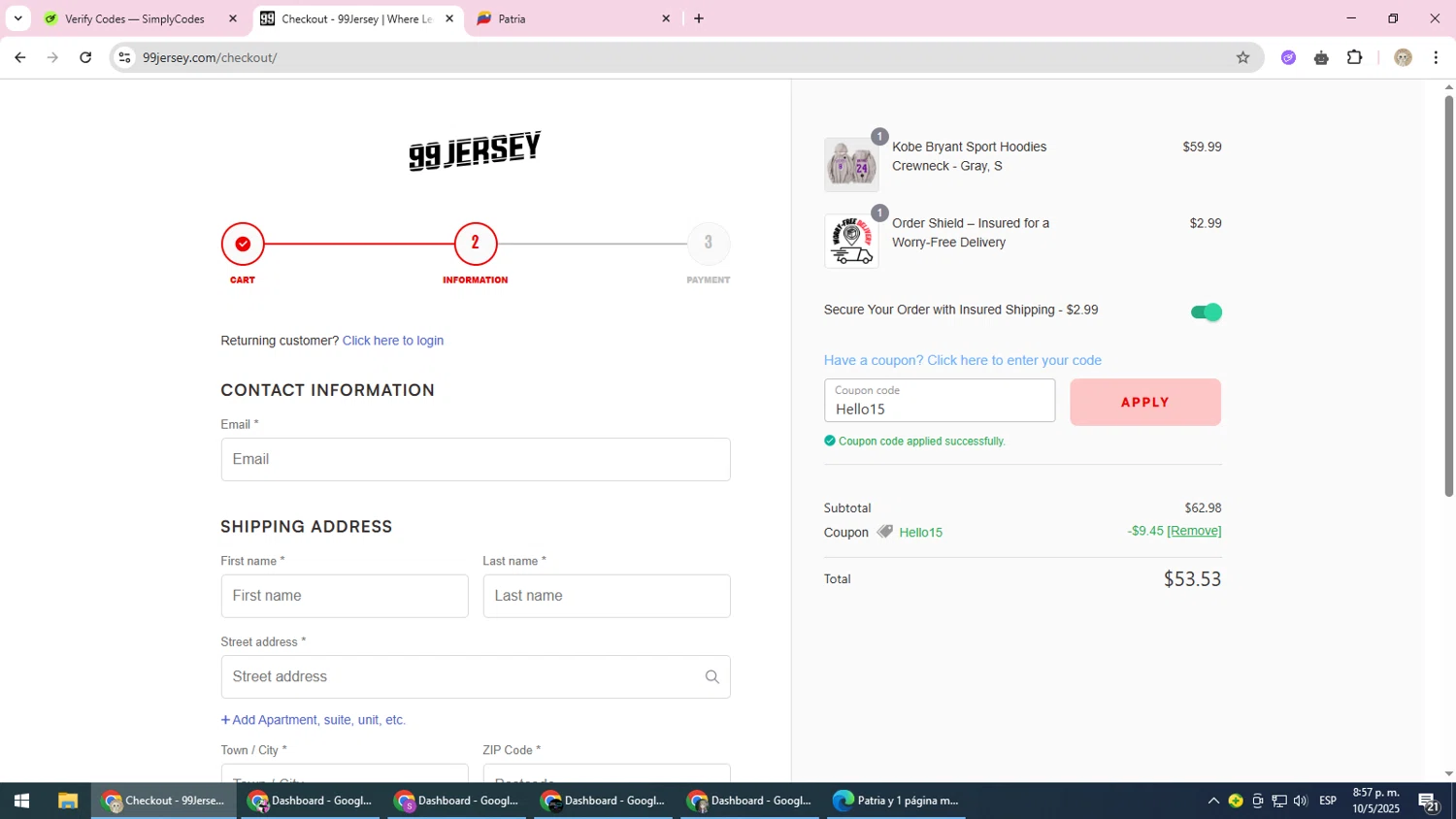Viewport: 1456px width, 819px height.
Task: Close the Checkout 99Jersey tab
Action: [x=449, y=18]
